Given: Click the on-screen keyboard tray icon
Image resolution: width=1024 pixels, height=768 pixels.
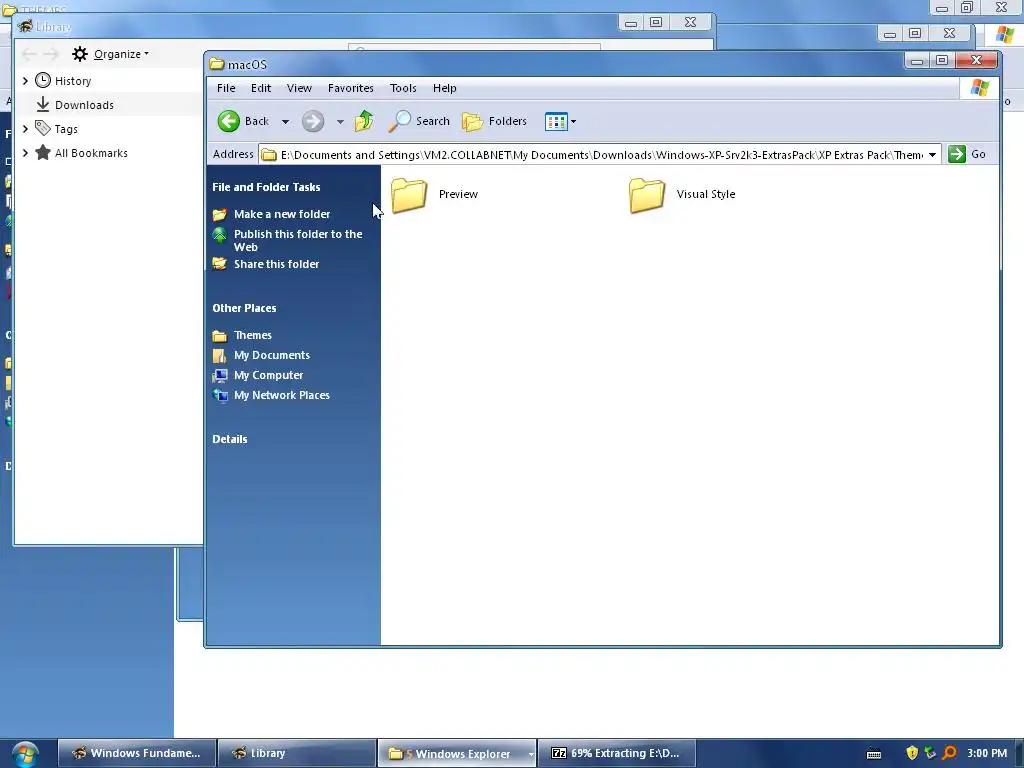Looking at the screenshot, I should [x=874, y=754].
